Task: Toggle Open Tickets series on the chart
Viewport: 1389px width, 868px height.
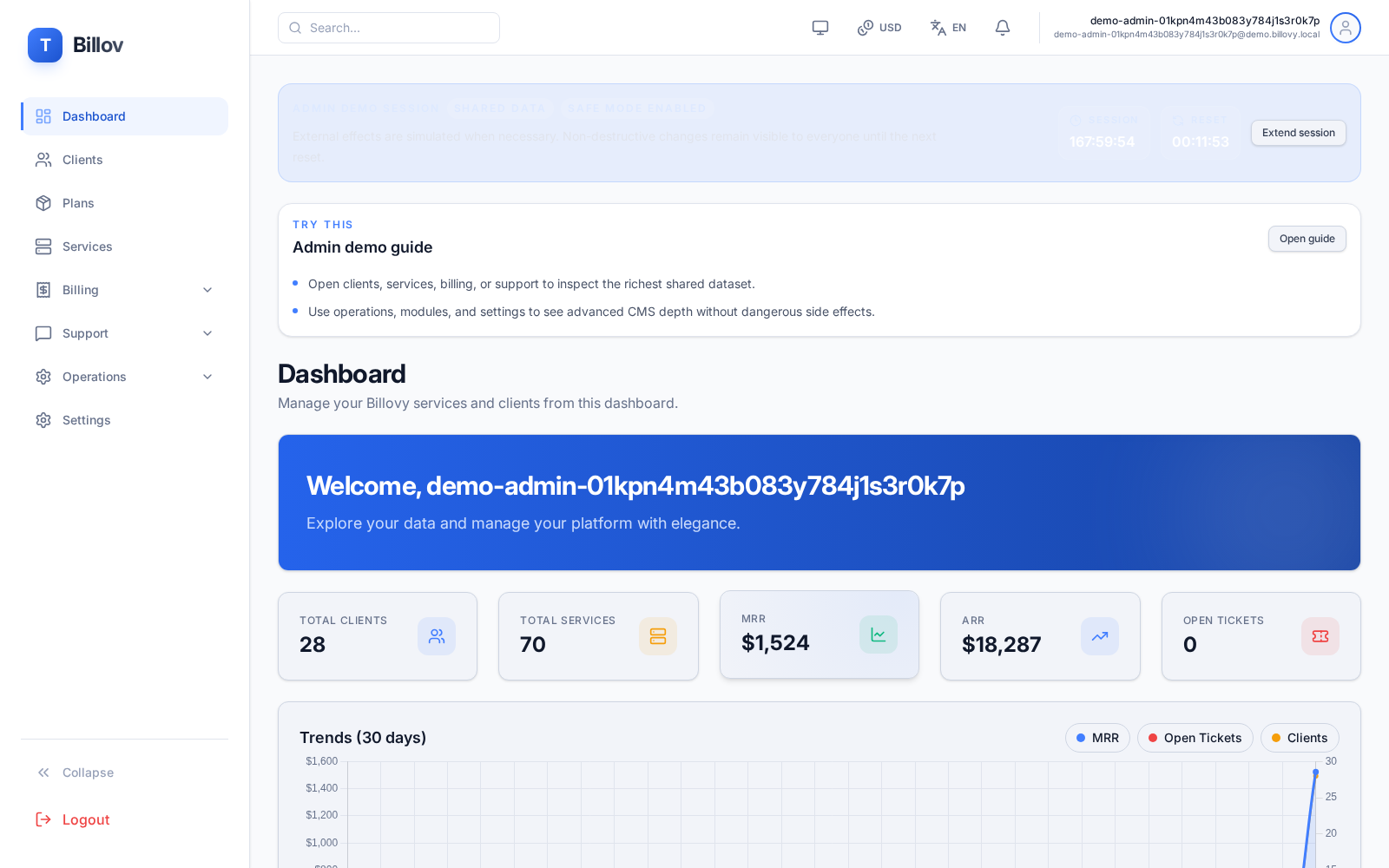Action: pos(1195,738)
